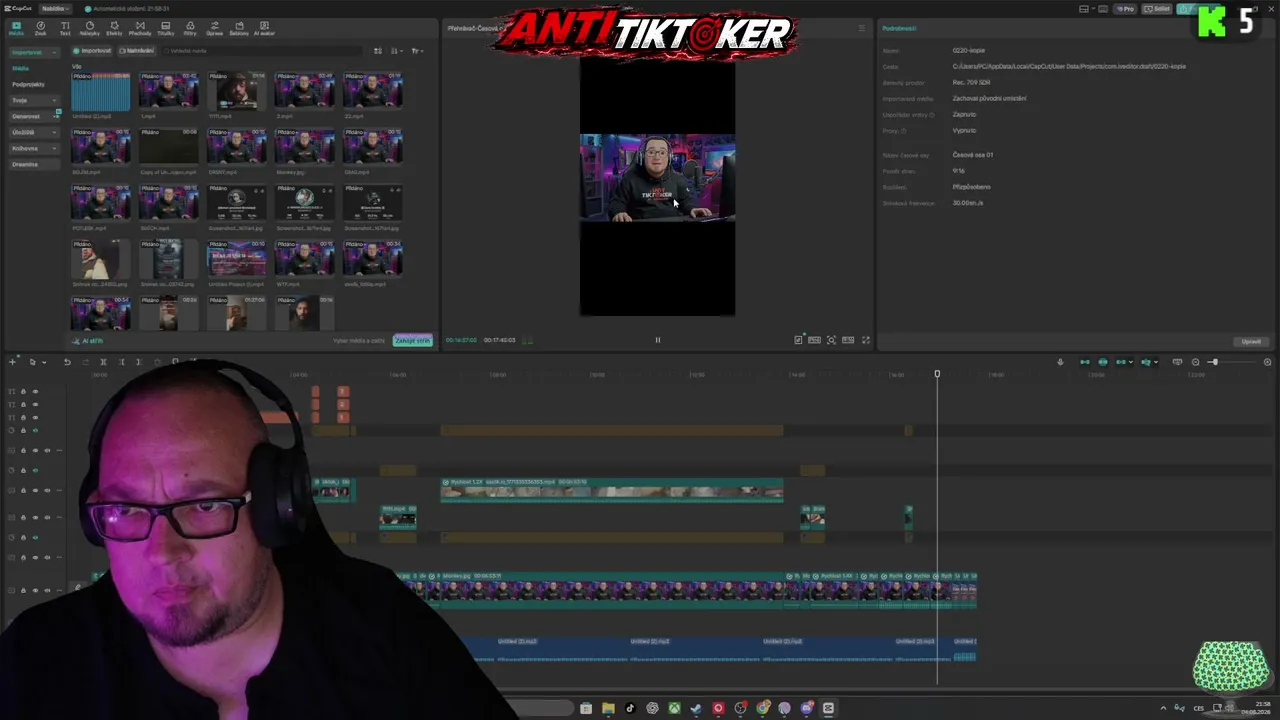Open the Steam taskbar icon
Screen dimensions: 1280x720
(696, 708)
